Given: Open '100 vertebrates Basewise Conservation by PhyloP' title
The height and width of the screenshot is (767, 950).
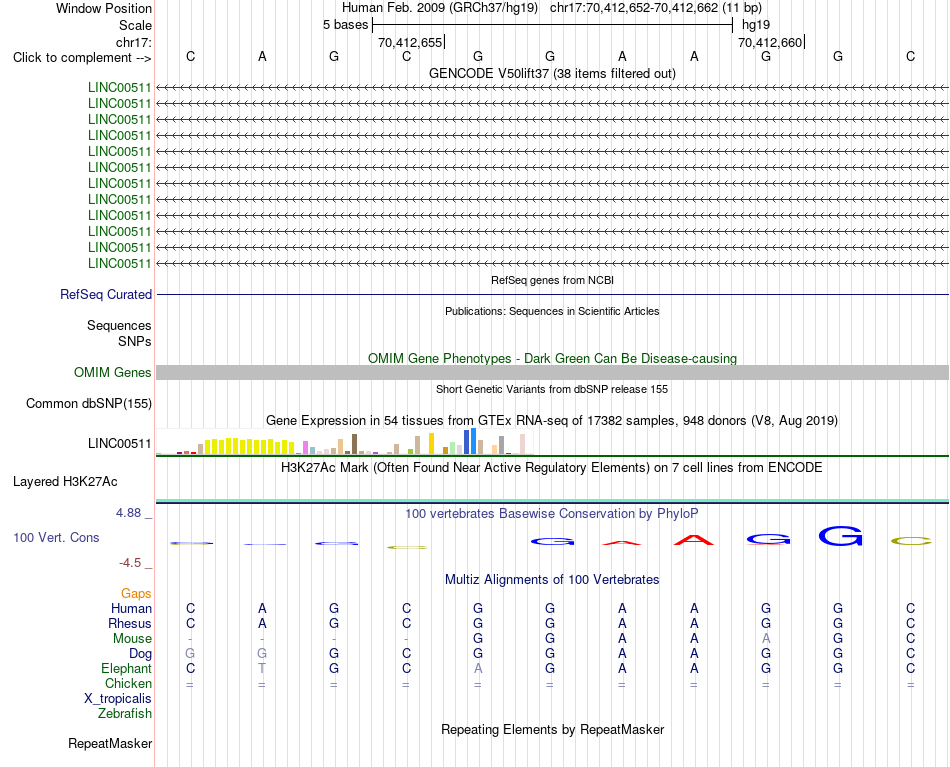Looking at the screenshot, I should 552,514.
